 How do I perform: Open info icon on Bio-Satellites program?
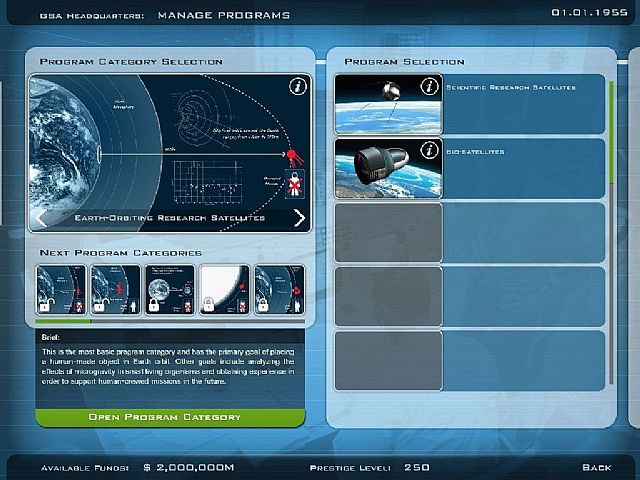429,151
